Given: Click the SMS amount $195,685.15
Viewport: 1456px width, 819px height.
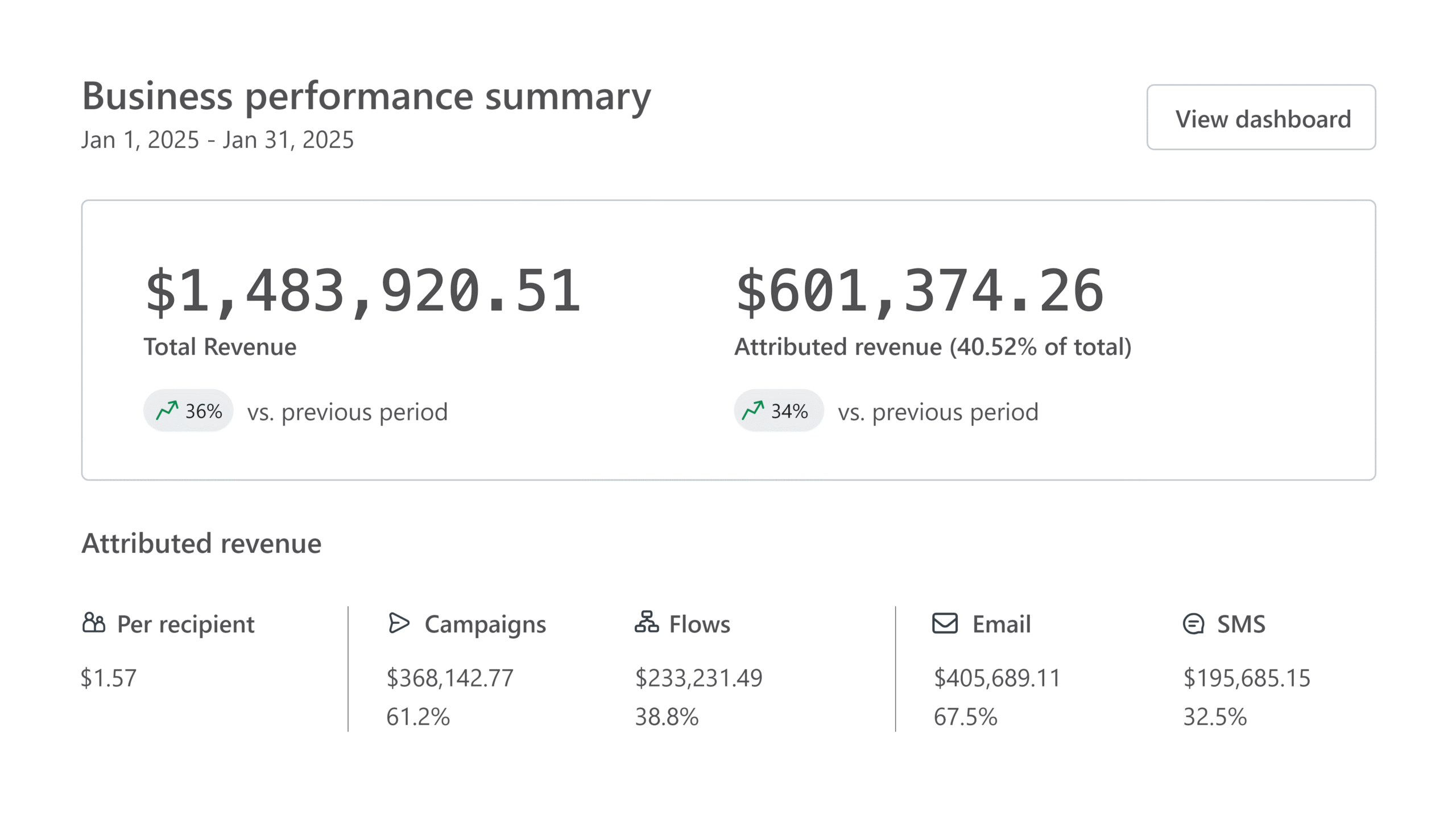Looking at the screenshot, I should coord(1247,678).
